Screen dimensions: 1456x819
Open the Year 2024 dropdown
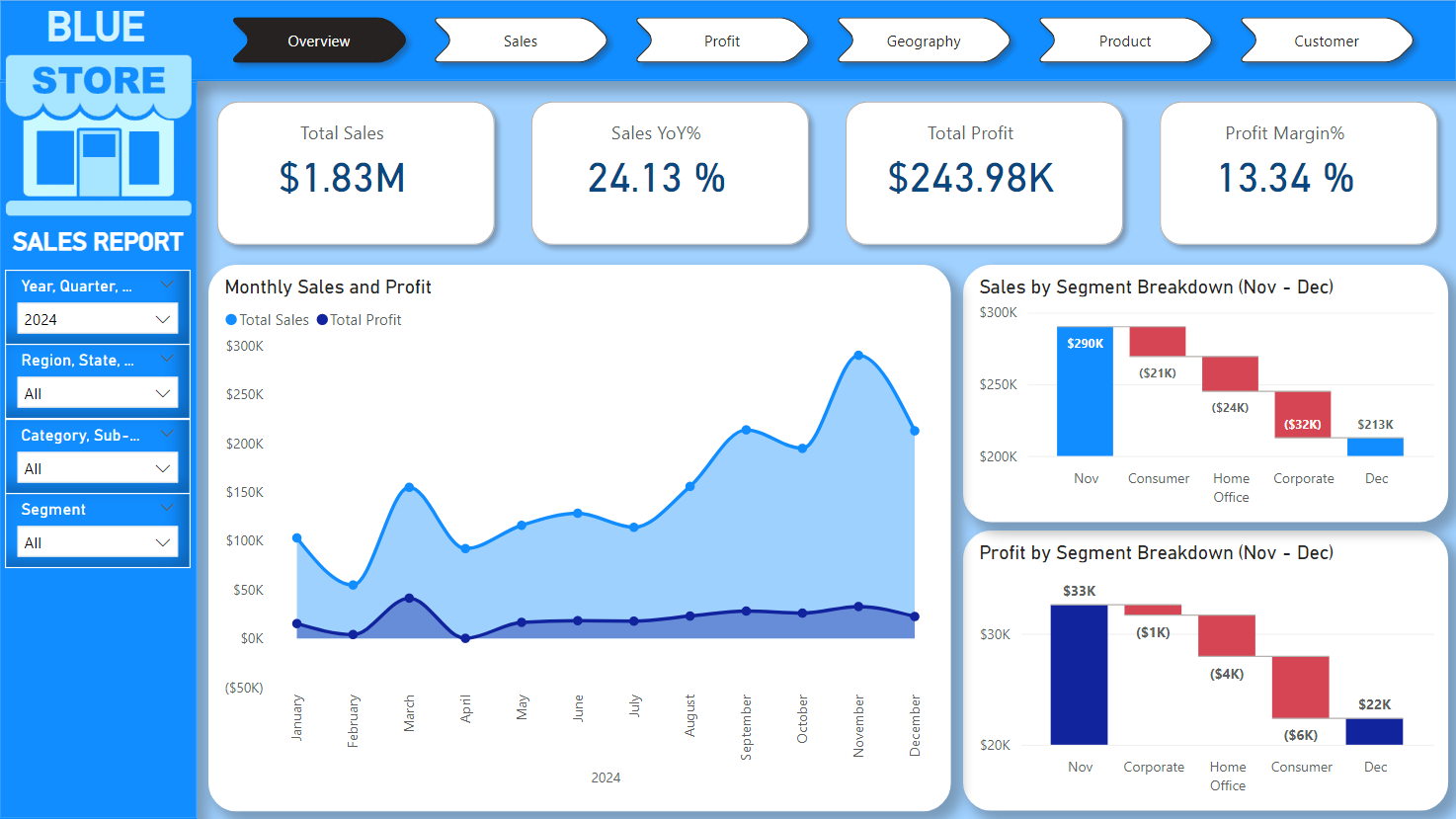click(97, 319)
